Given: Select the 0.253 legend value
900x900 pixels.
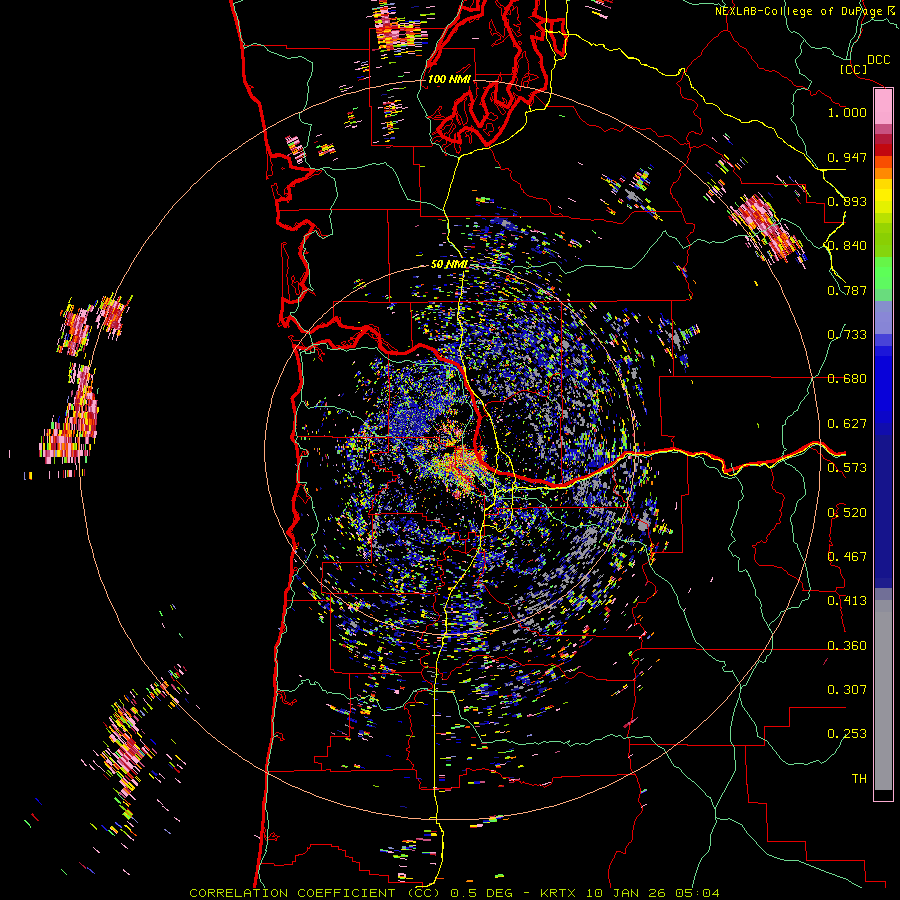Looking at the screenshot, I should [847, 734].
